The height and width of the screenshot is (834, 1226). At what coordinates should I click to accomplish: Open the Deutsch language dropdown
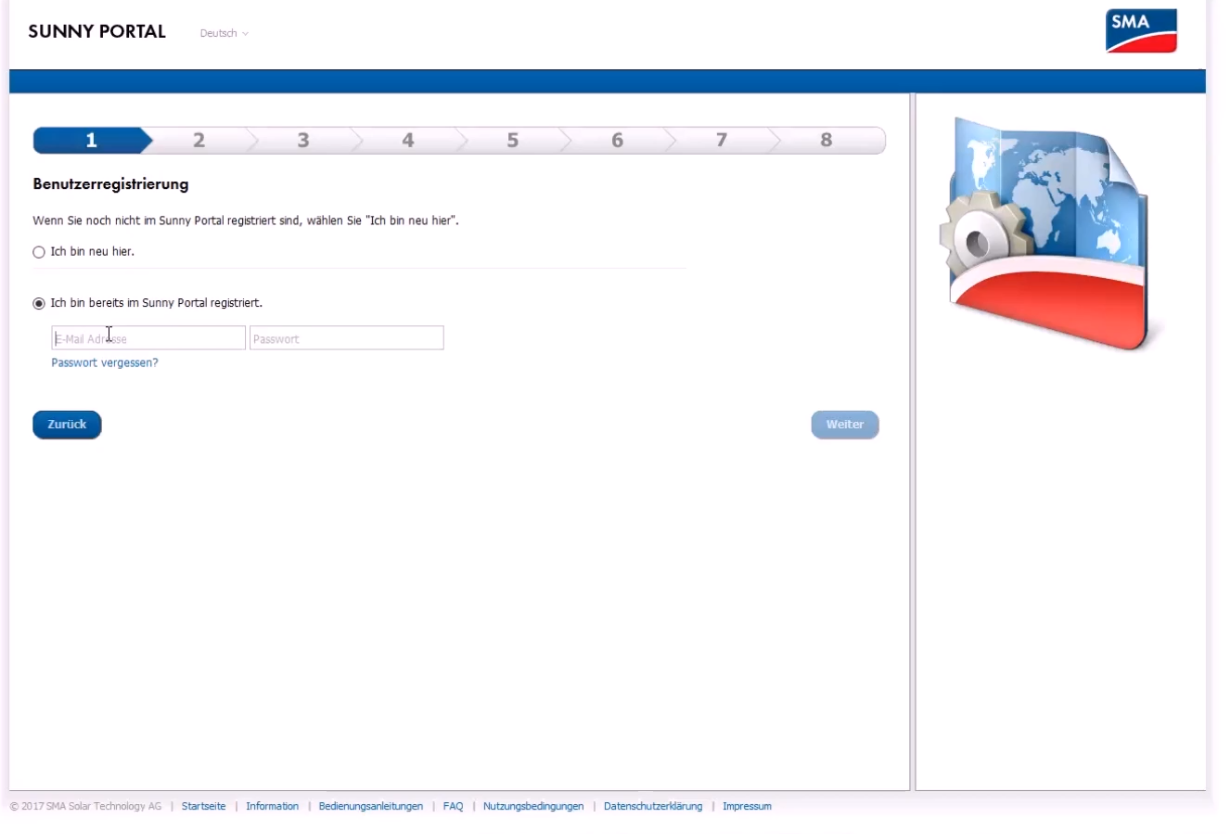pyautogui.click(x=224, y=33)
